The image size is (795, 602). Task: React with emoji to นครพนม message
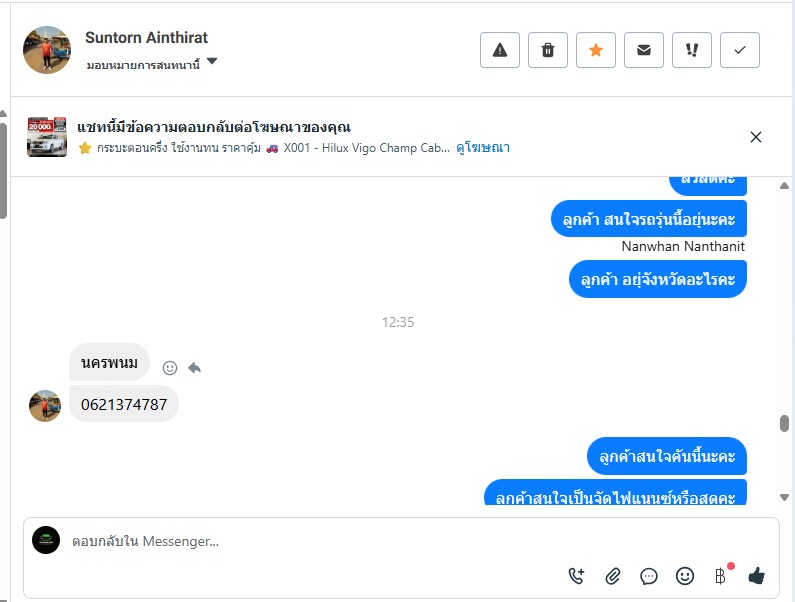tap(170, 368)
